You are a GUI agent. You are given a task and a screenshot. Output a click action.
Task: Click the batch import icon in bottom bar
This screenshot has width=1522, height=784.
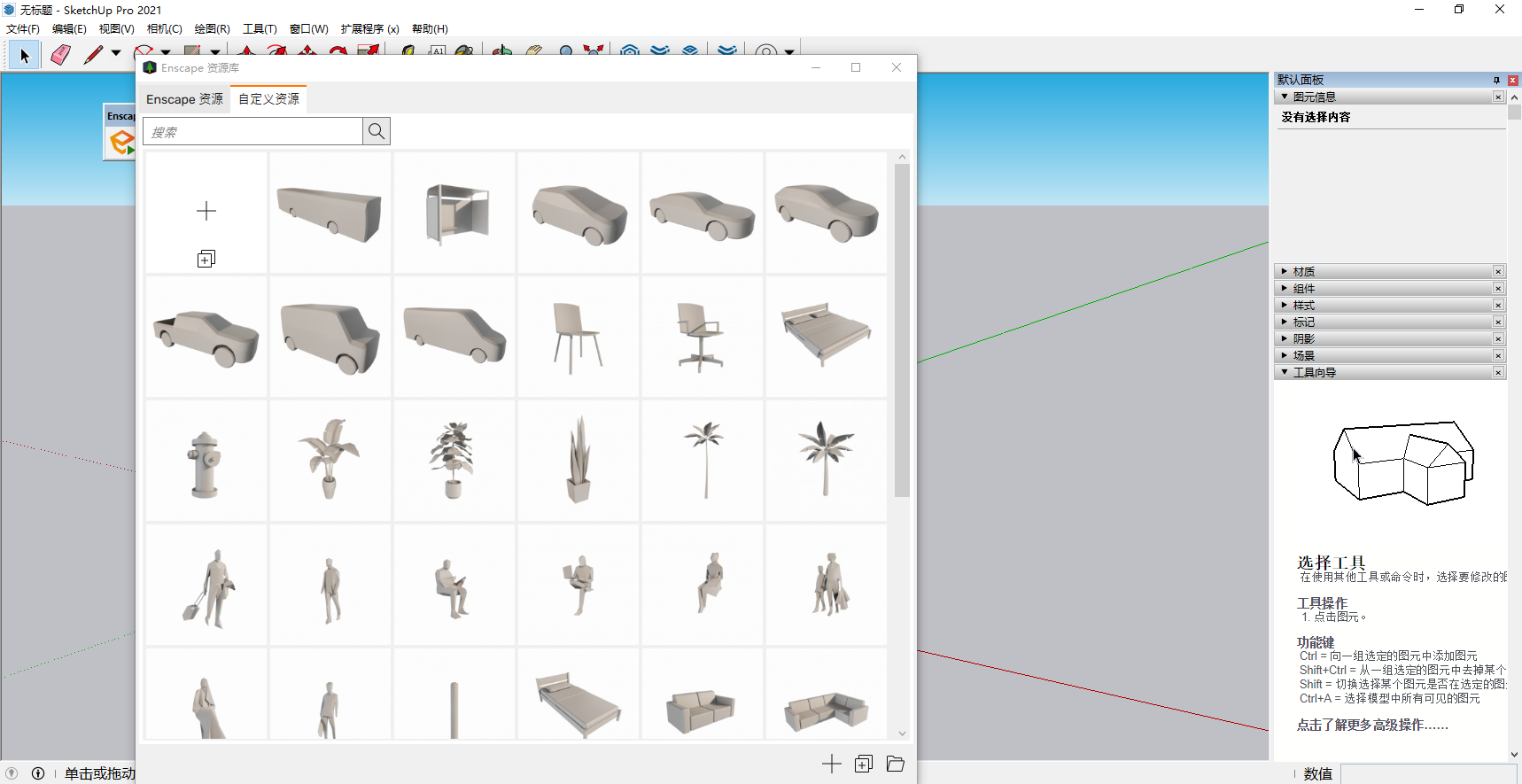(864, 764)
